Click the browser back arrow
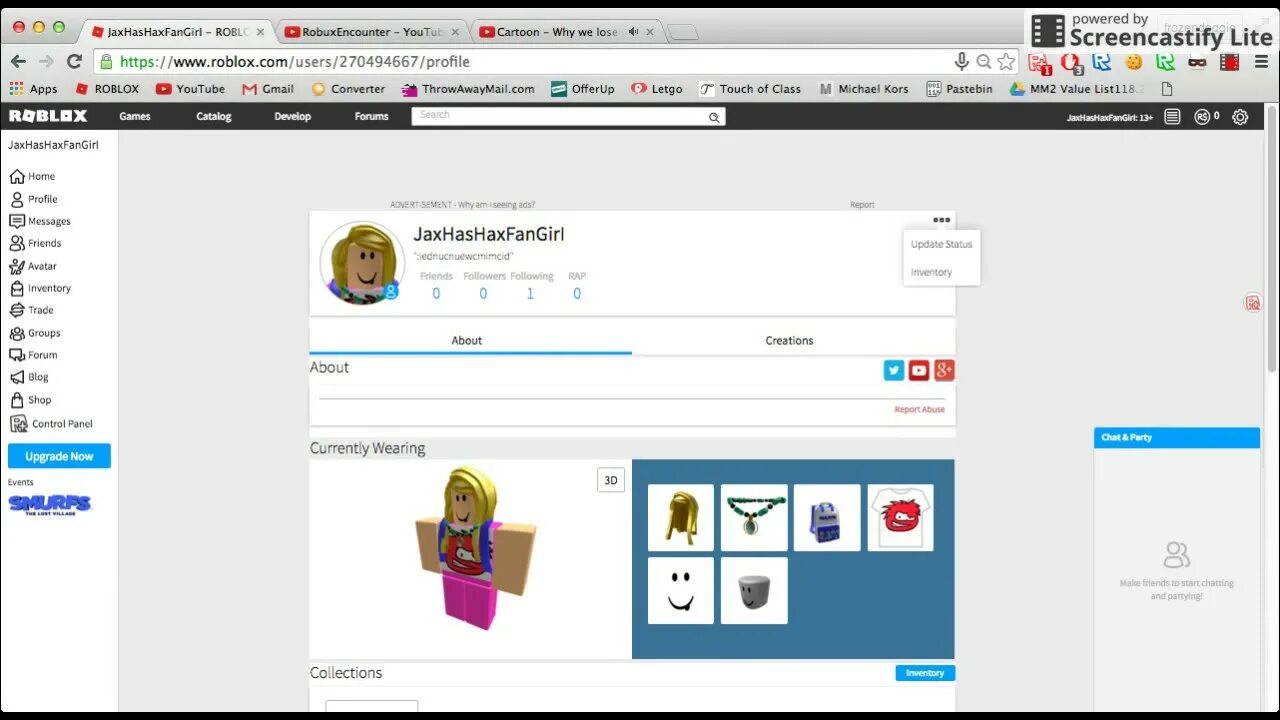Viewport: 1280px width, 720px height. [18, 61]
